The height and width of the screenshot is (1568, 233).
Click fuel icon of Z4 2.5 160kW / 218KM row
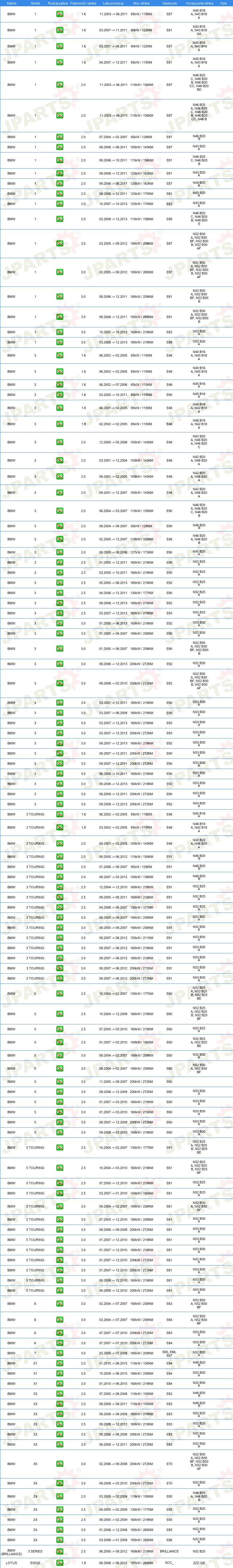[60, 1520]
